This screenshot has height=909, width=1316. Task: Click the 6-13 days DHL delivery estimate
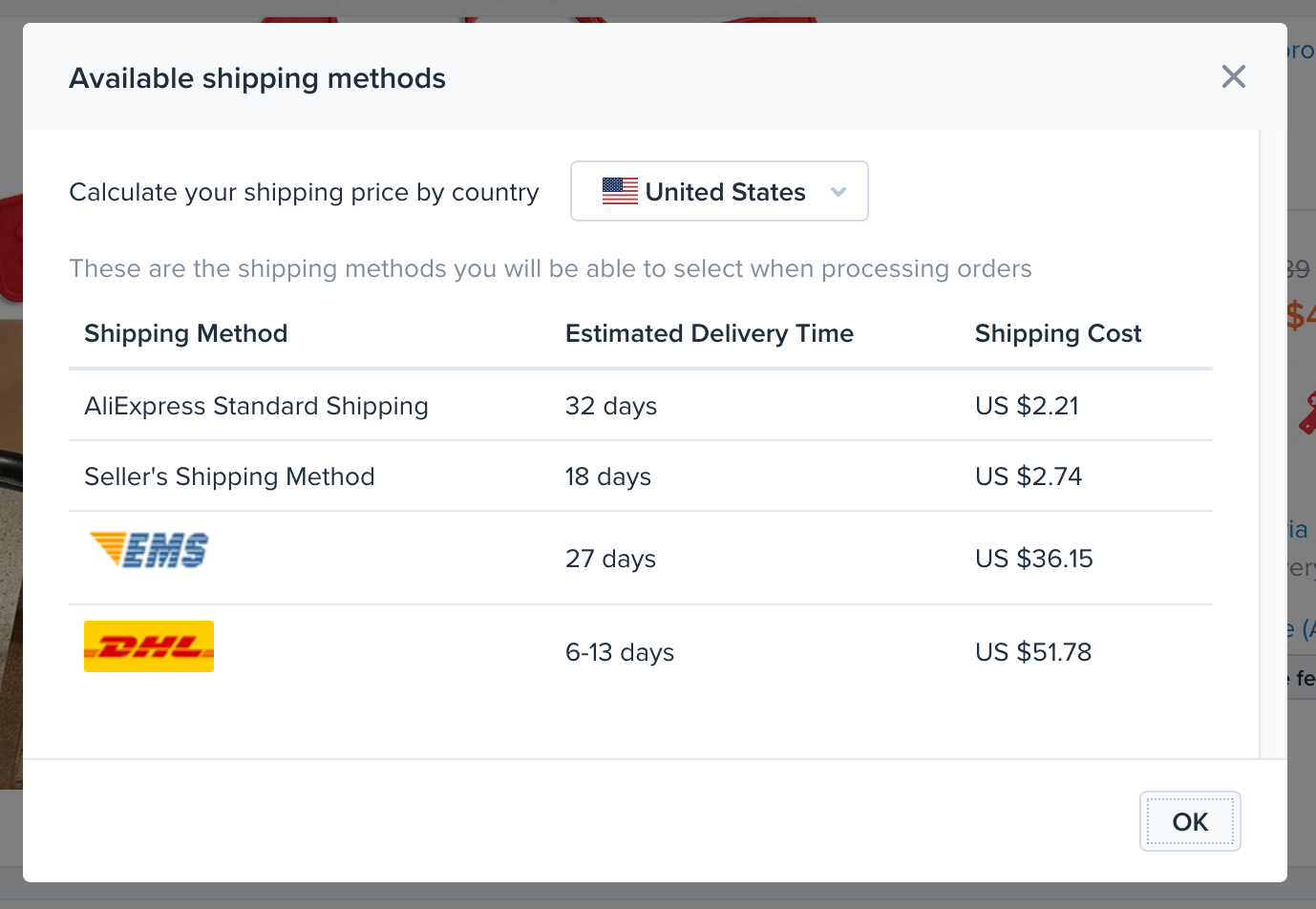[620, 652]
